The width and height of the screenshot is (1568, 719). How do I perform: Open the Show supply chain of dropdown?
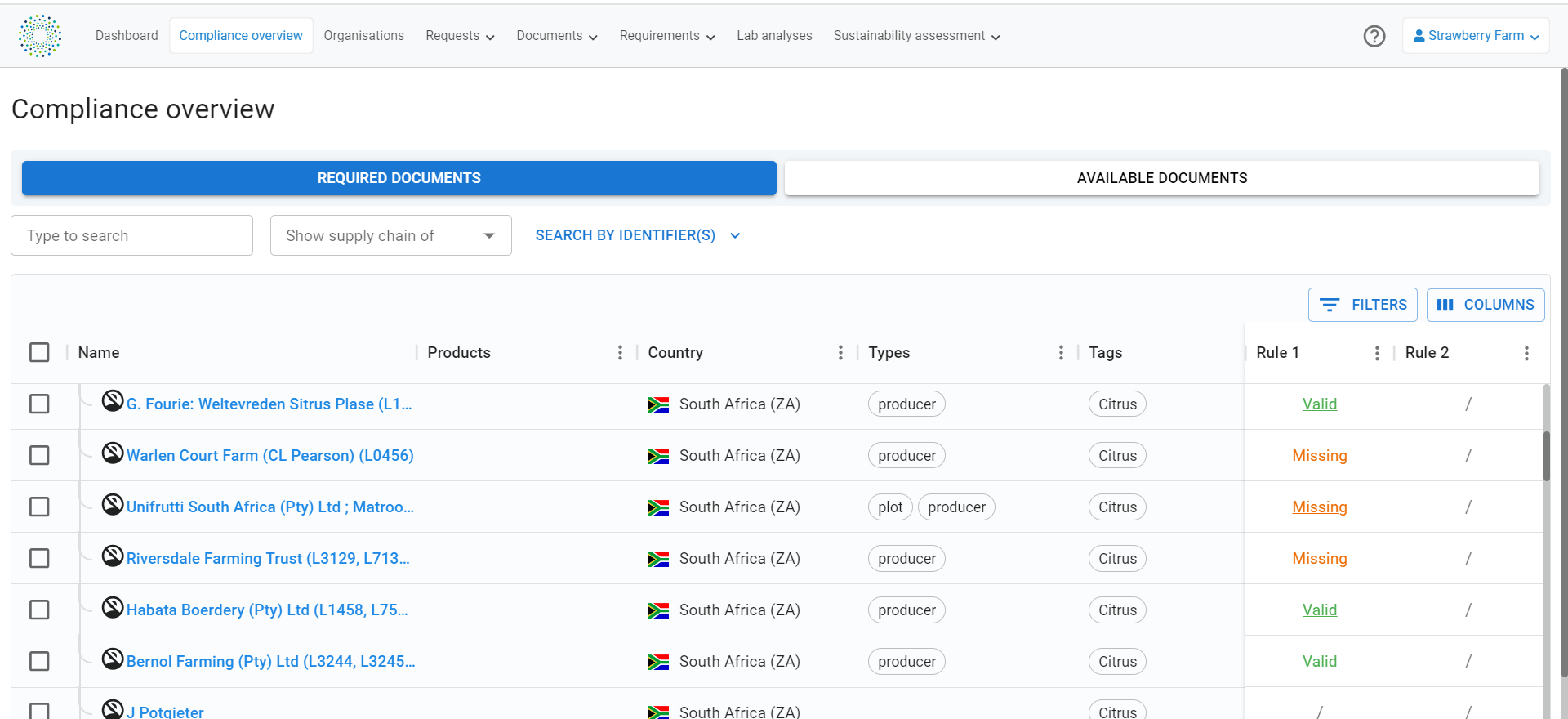click(391, 235)
